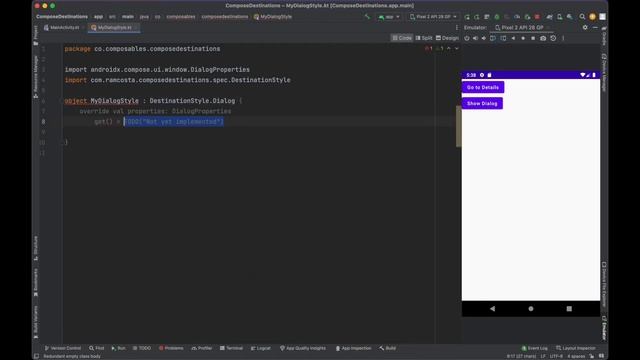Screen dimensions: 640x360
Task: Click the emulator Back triangle toolbar icon
Action: [513, 38]
